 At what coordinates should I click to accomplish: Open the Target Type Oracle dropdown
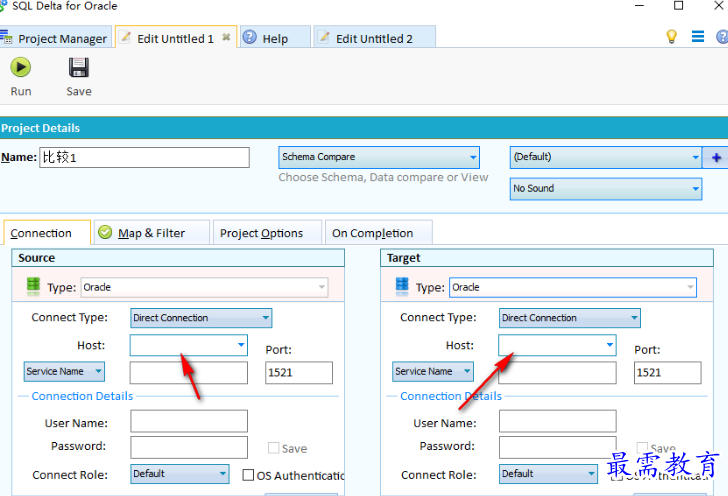[x=573, y=287]
